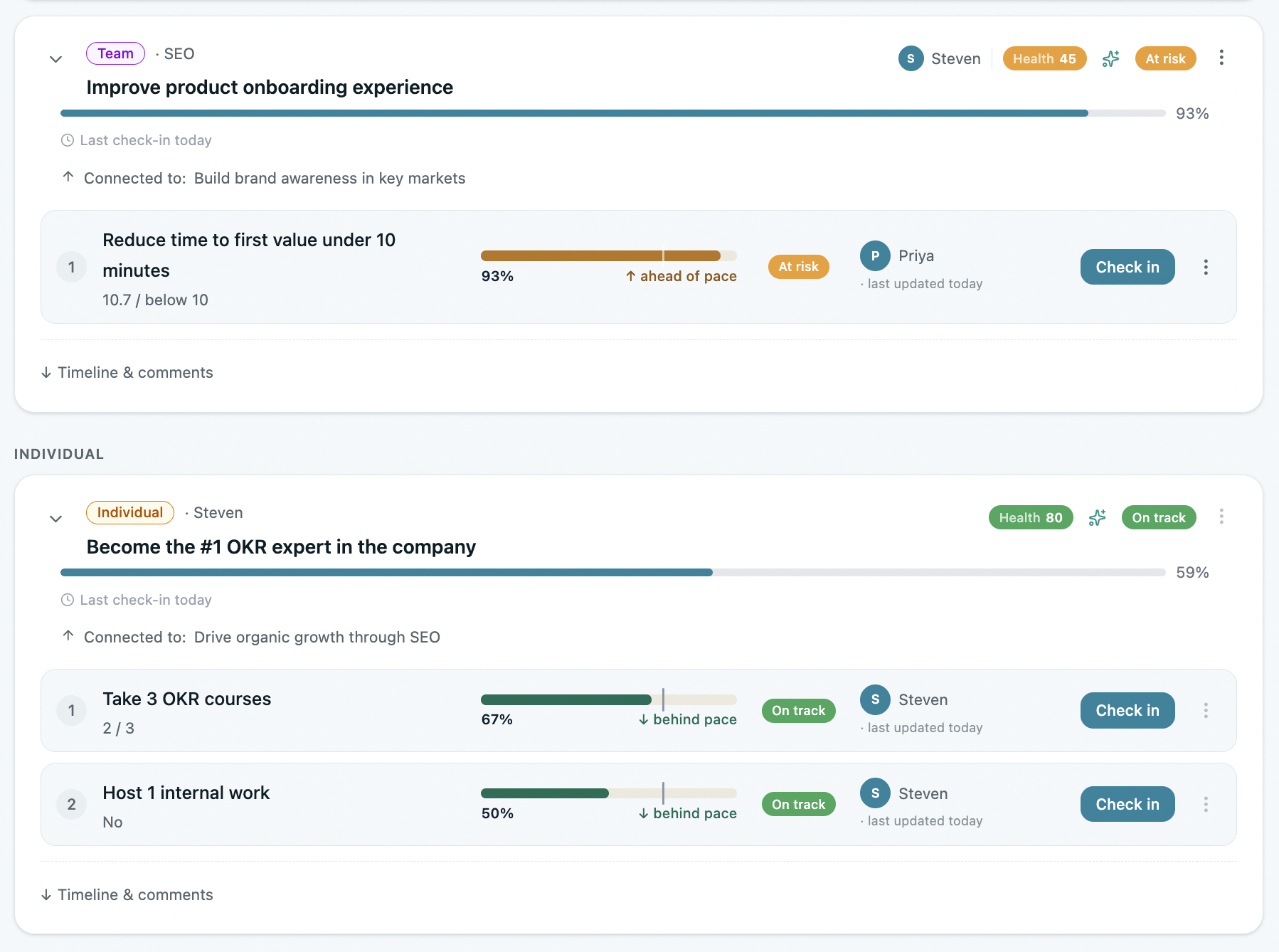Open more options for Take 3 OKR courses
Image resolution: width=1279 pixels, height=952 pixels.
click(x=1206, y=710)
